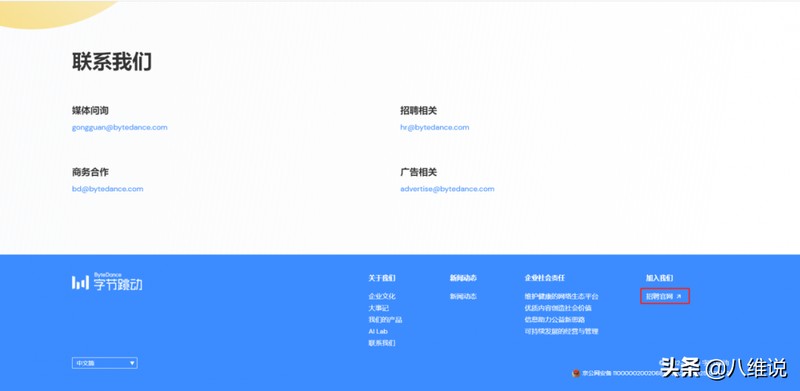
Task: Open 可持续发展的经营与管理 link
Action: point(561,331)
